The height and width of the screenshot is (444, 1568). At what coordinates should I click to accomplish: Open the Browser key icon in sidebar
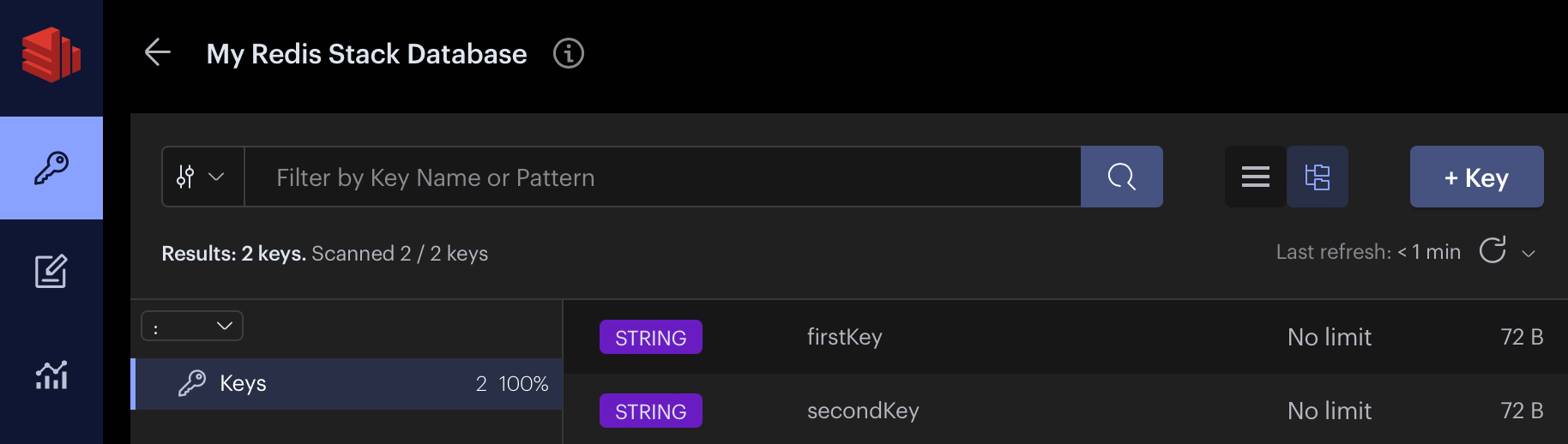[51, 168]
